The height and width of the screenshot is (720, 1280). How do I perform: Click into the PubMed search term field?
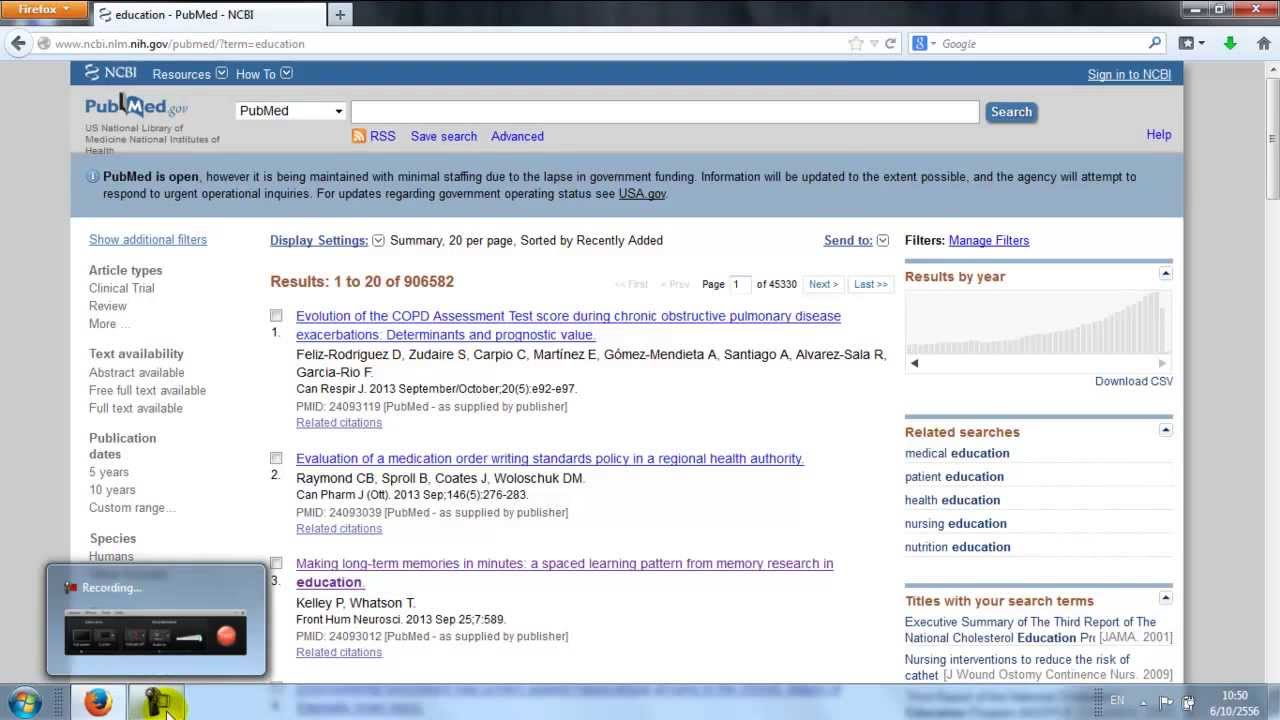tap(665, 112)
